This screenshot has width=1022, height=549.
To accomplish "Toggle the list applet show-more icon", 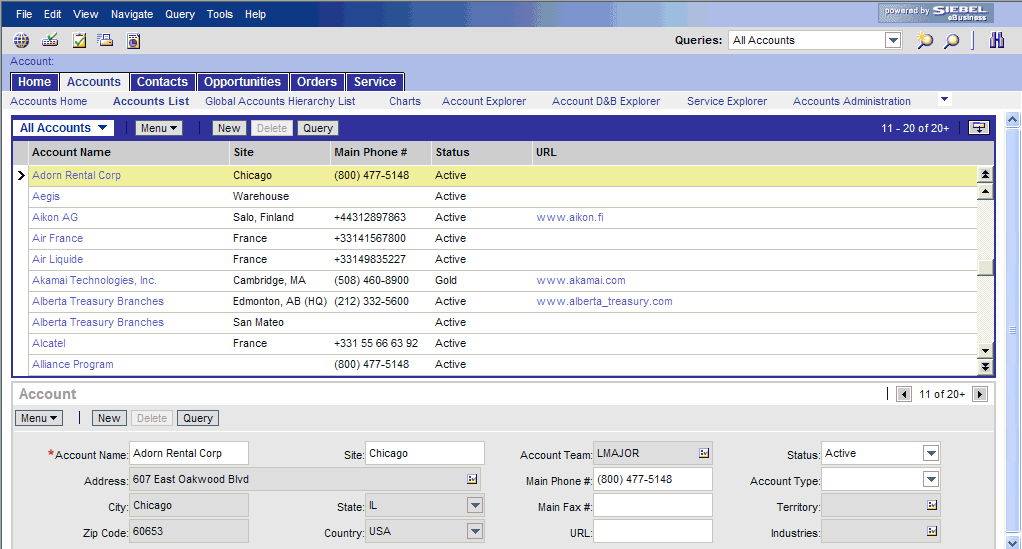I will pos(979,128).
